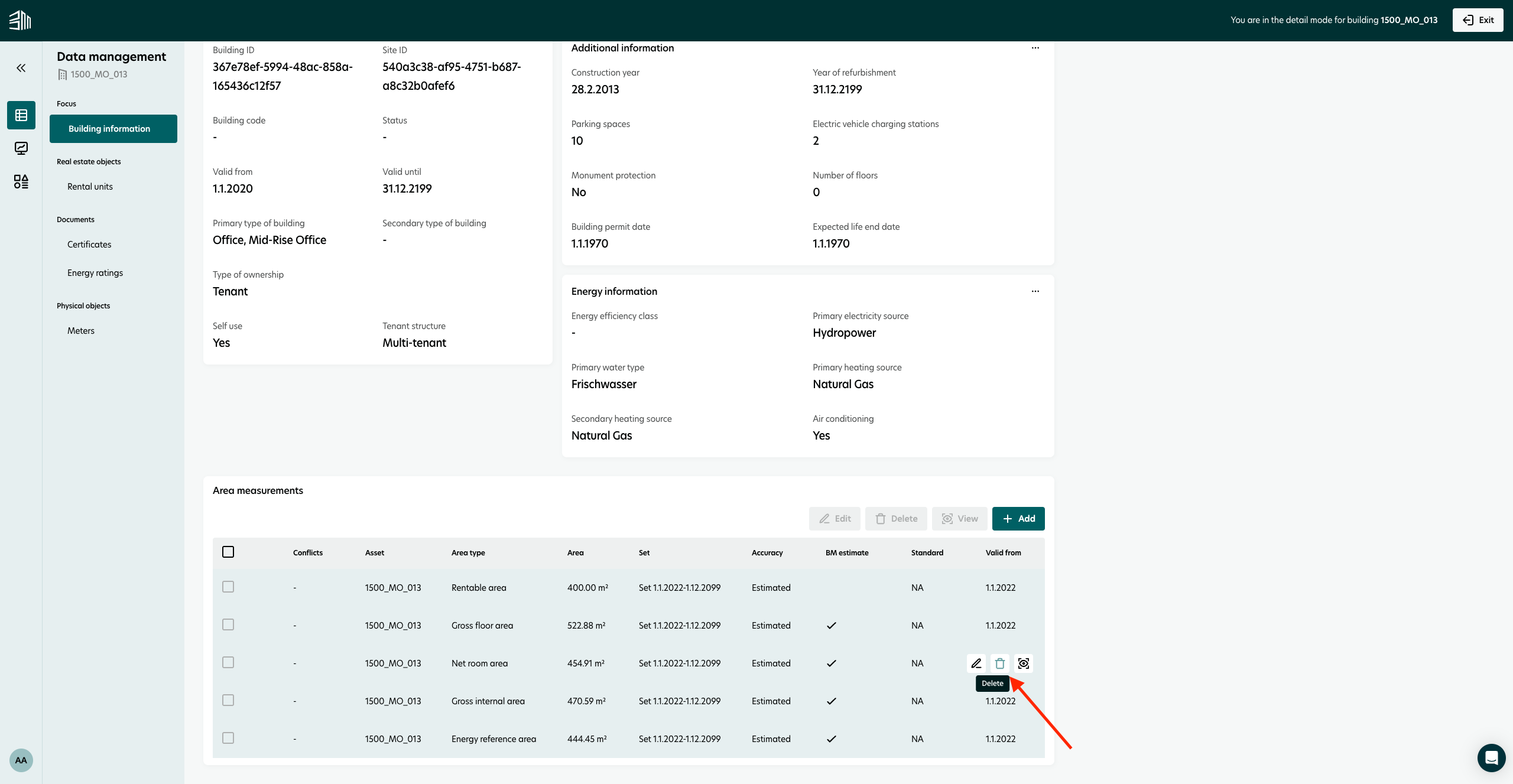Toggle the select-all checkbox in table header
The image size is (1513, 784).
[228, 552]
